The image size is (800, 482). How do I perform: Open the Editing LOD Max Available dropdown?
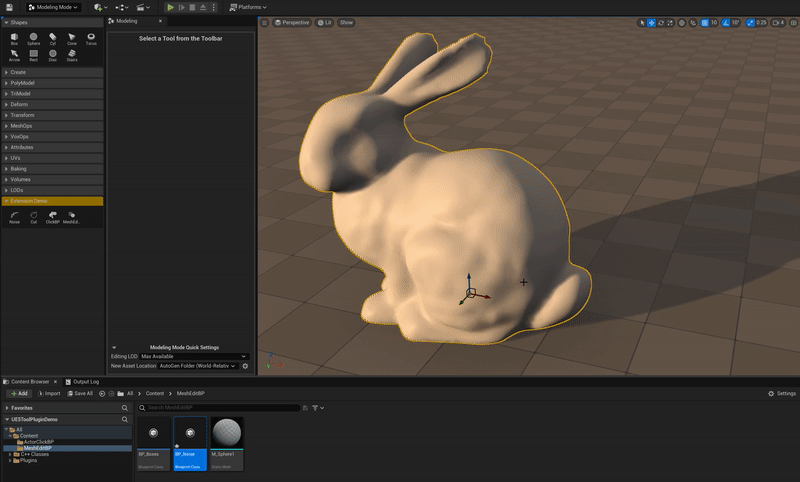tap(194, 356)
